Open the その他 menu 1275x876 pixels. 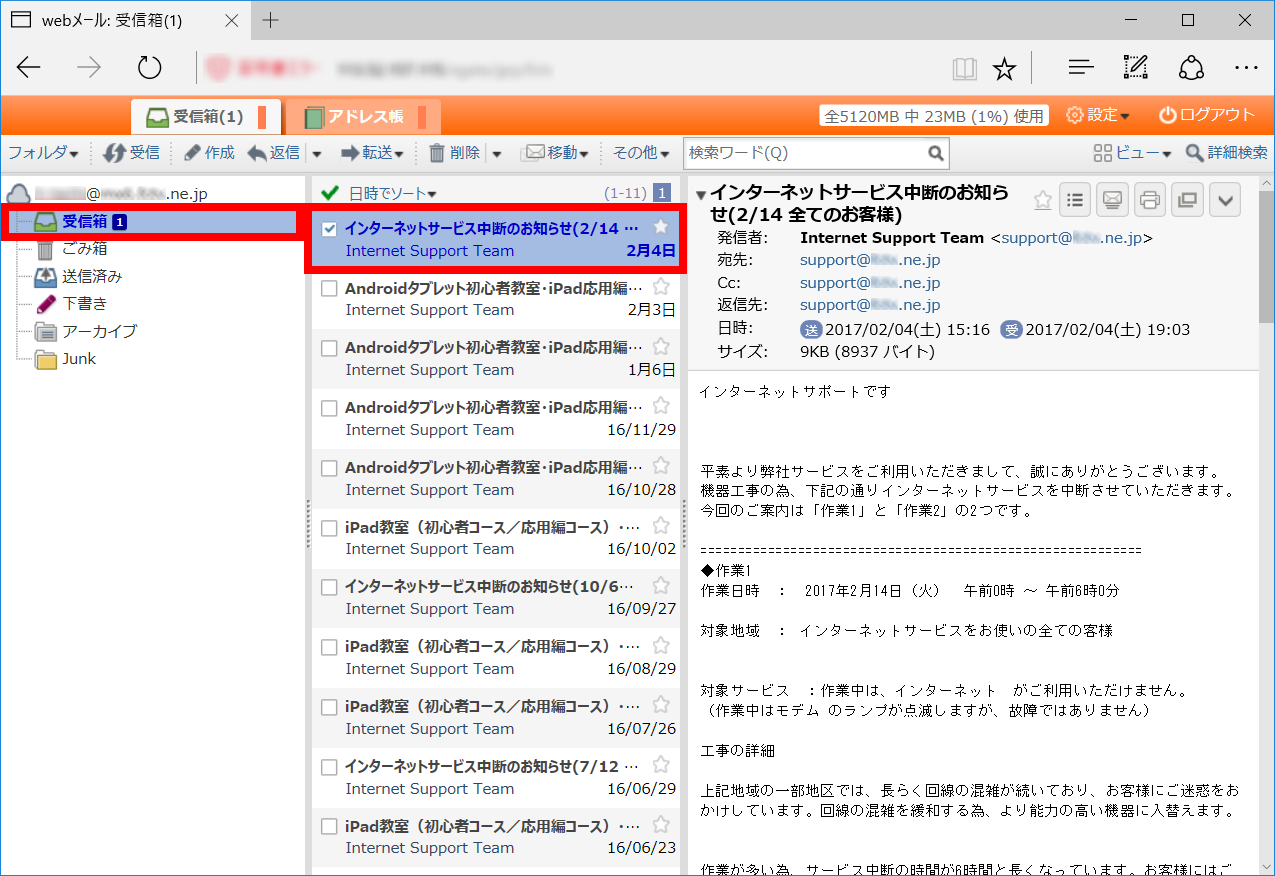point(640,153)
